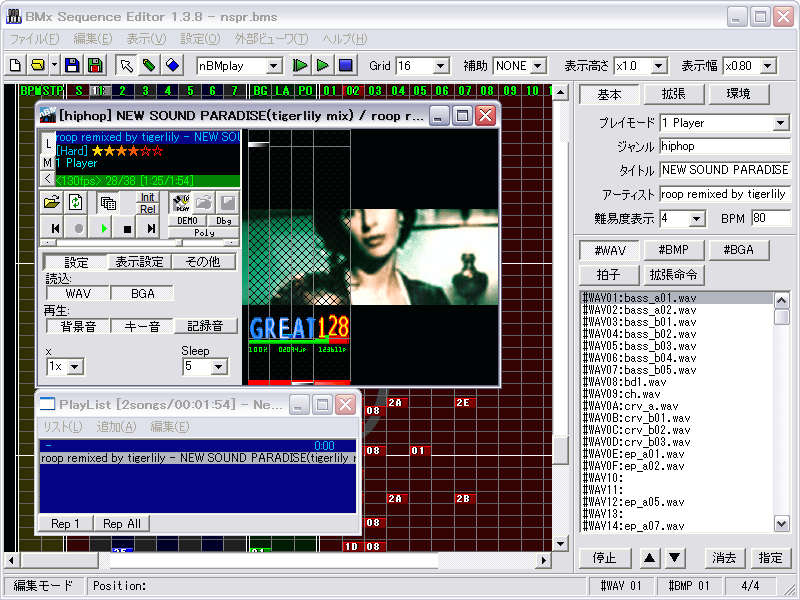Click the player's reload file icon

76,202
